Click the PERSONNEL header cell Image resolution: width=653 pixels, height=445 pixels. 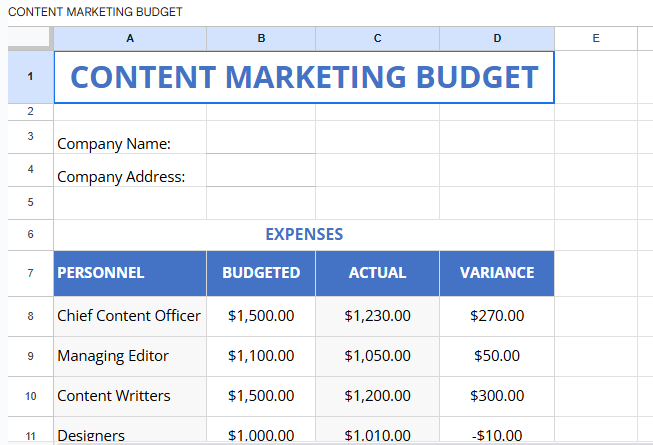(x=130, y=273)
